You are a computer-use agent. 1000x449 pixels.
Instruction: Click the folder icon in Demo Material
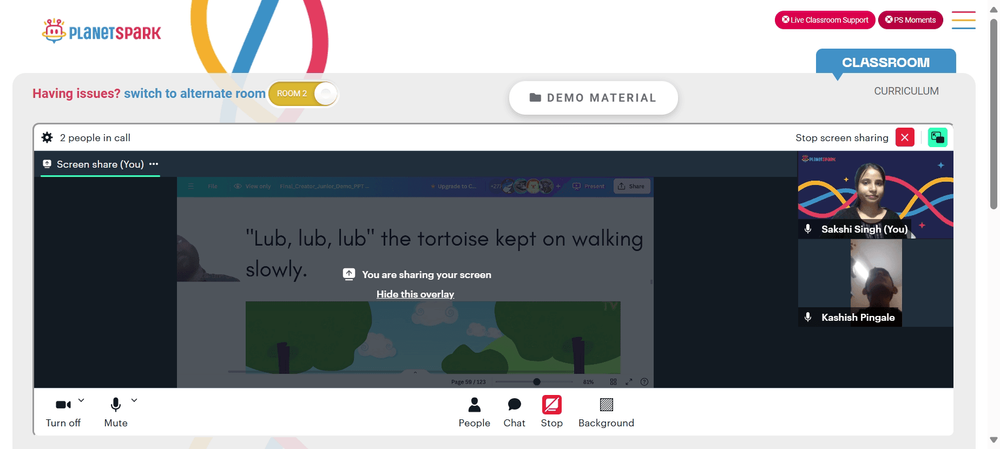click(535, 98)
